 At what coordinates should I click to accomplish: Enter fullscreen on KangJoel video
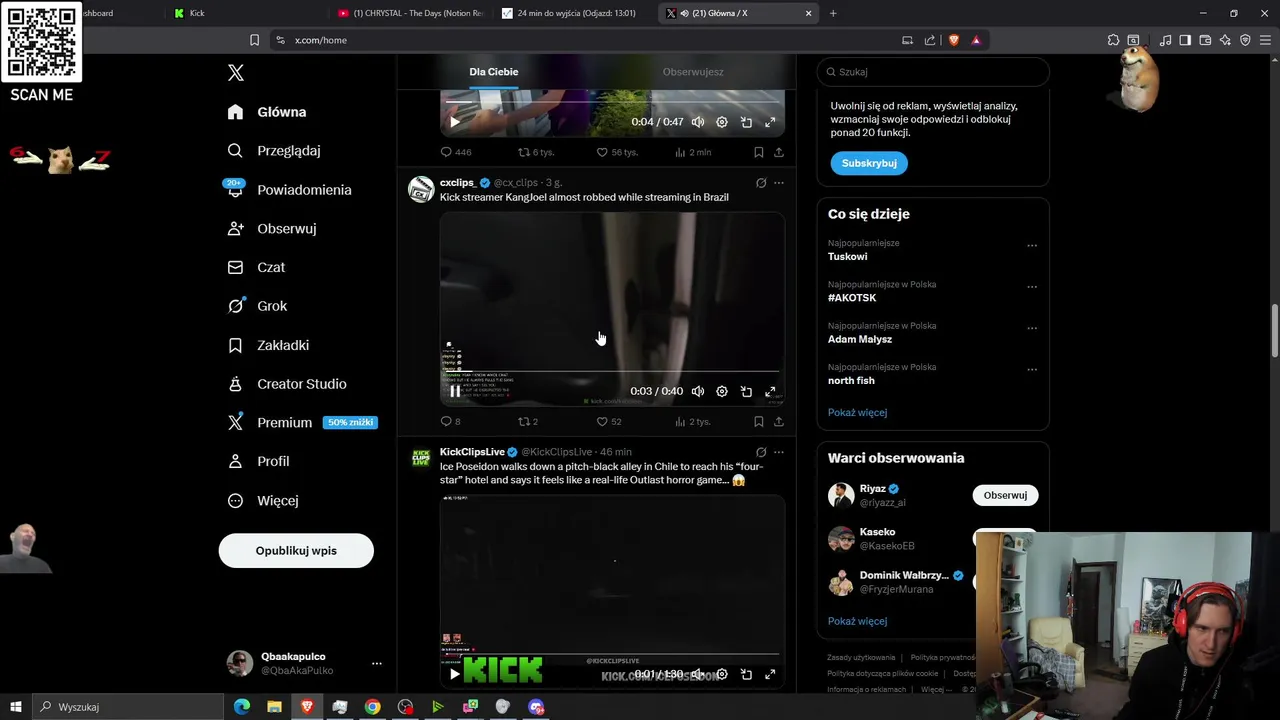[x=770, y=391]
